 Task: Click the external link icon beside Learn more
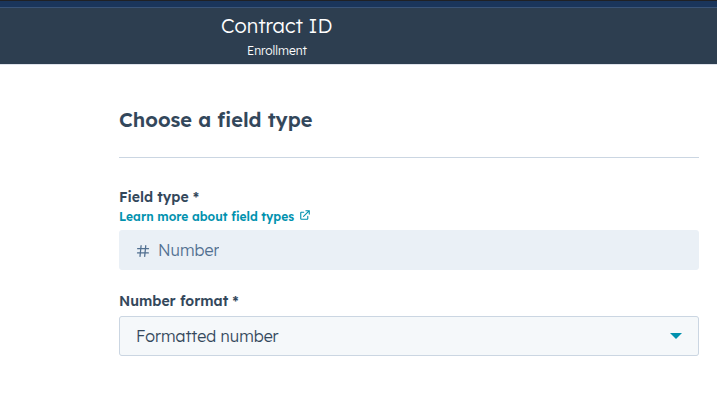(305, 215)
